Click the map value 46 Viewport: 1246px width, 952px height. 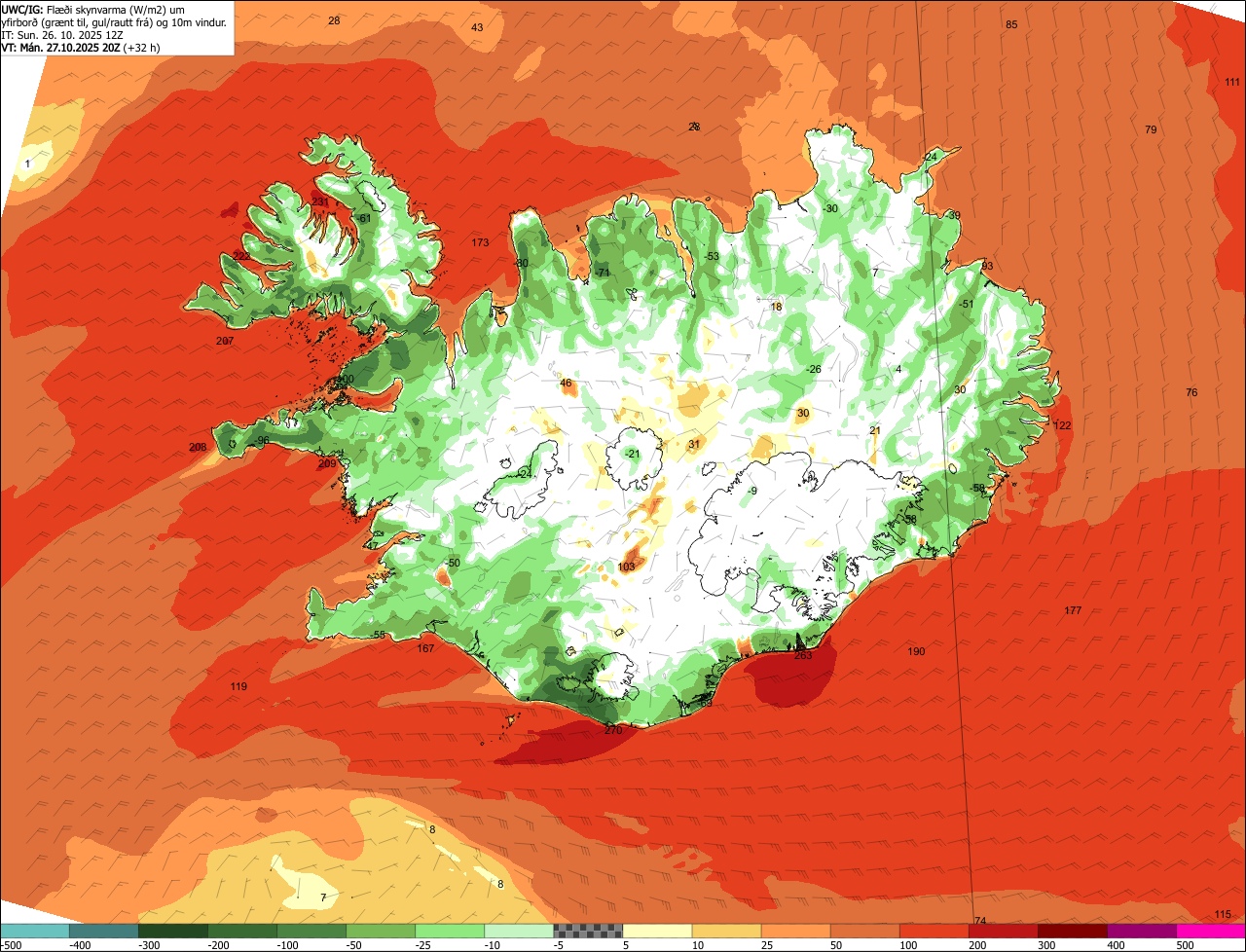(567, 383)
